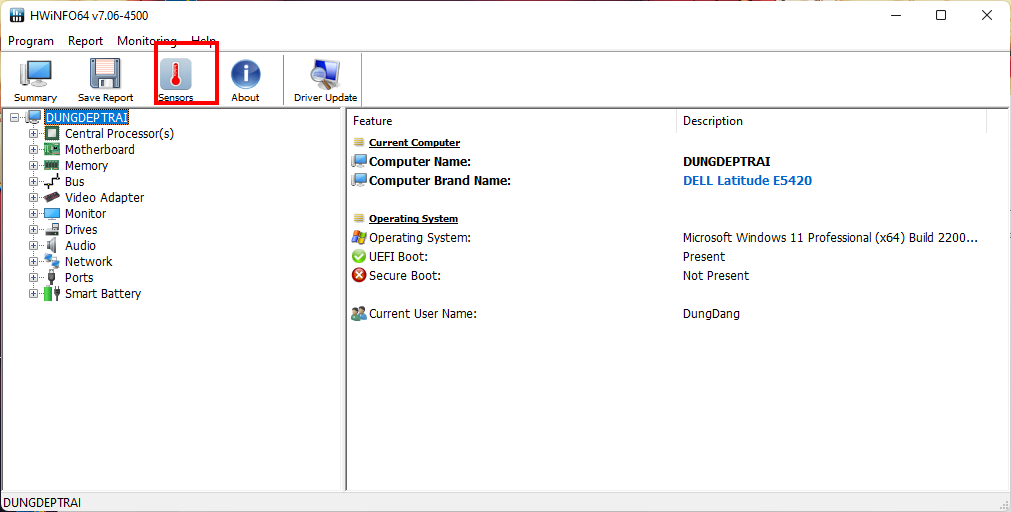
Task: Click the bold DUNGDEPTRAI computer name value
Action: [x=727, y=161]
